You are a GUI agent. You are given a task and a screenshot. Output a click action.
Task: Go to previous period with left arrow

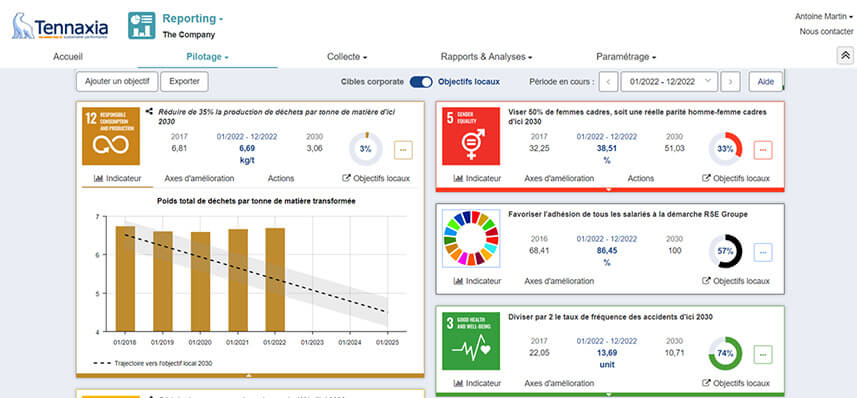coord(608,82)
